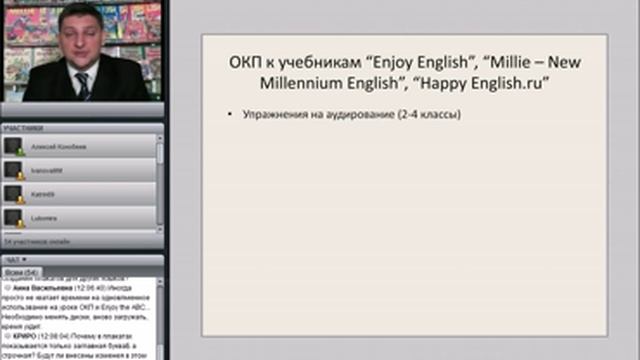Click КРИРО's name in chat
Viewport: 640px width, 360px height.
coord(24,336)
